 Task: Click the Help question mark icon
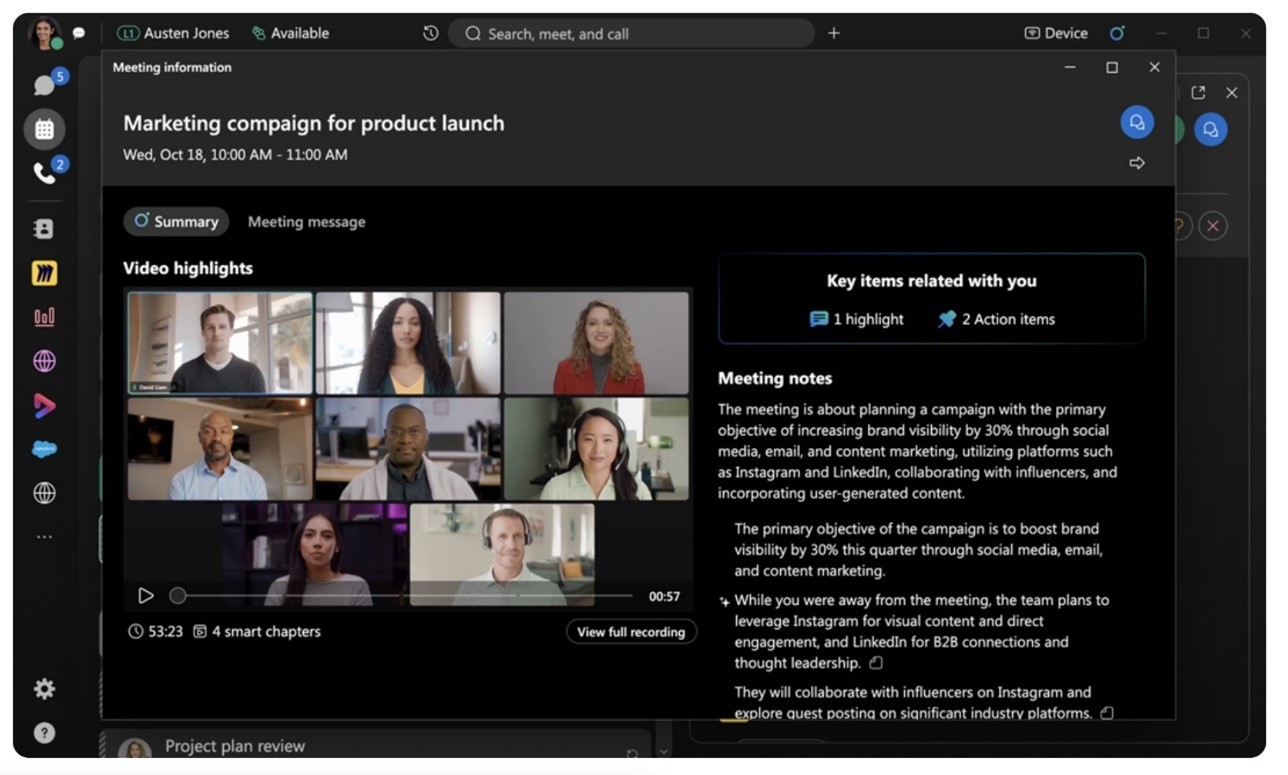[x=44, y=733]
